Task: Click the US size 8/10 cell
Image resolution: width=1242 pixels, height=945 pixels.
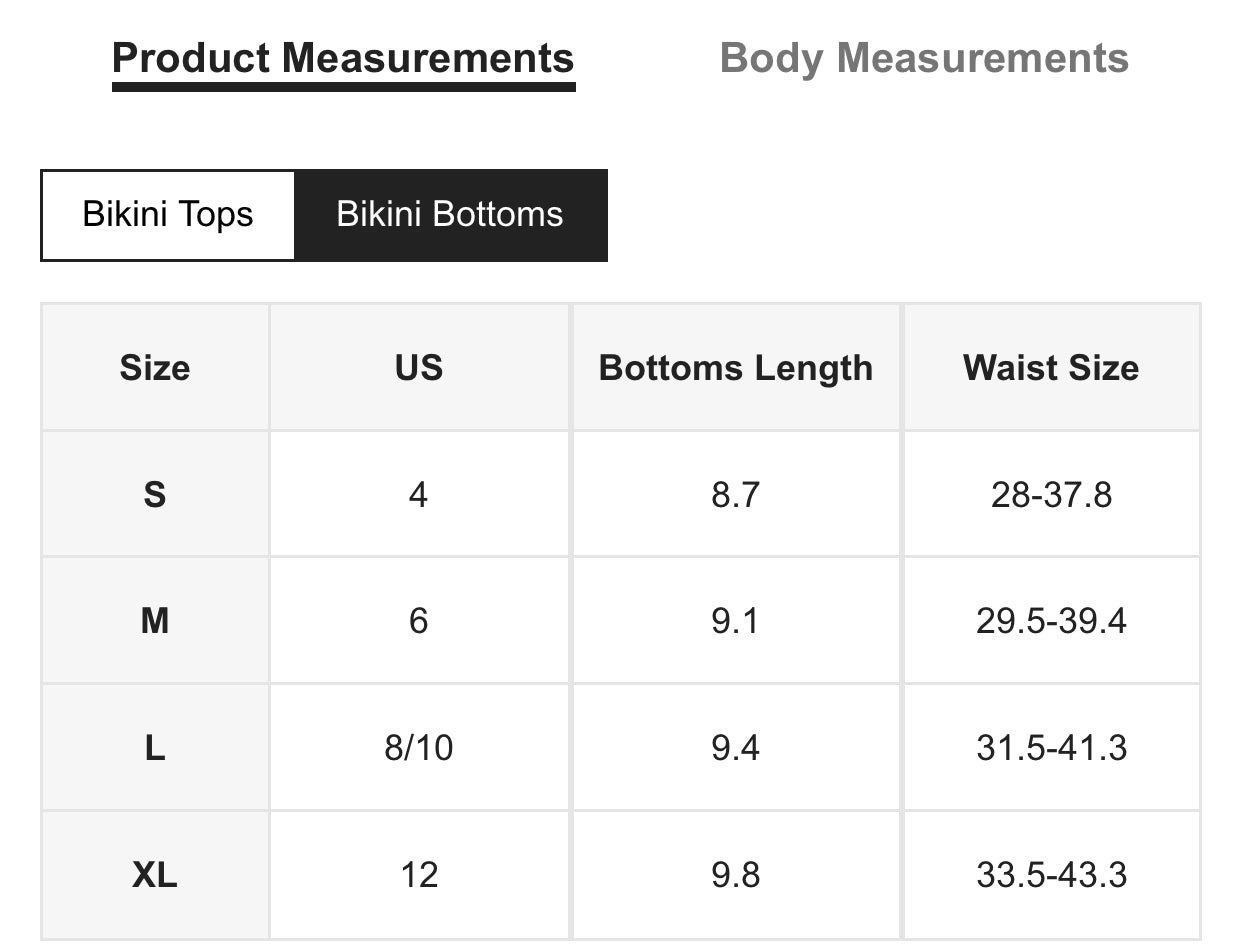Action: [x=419, y=748]
